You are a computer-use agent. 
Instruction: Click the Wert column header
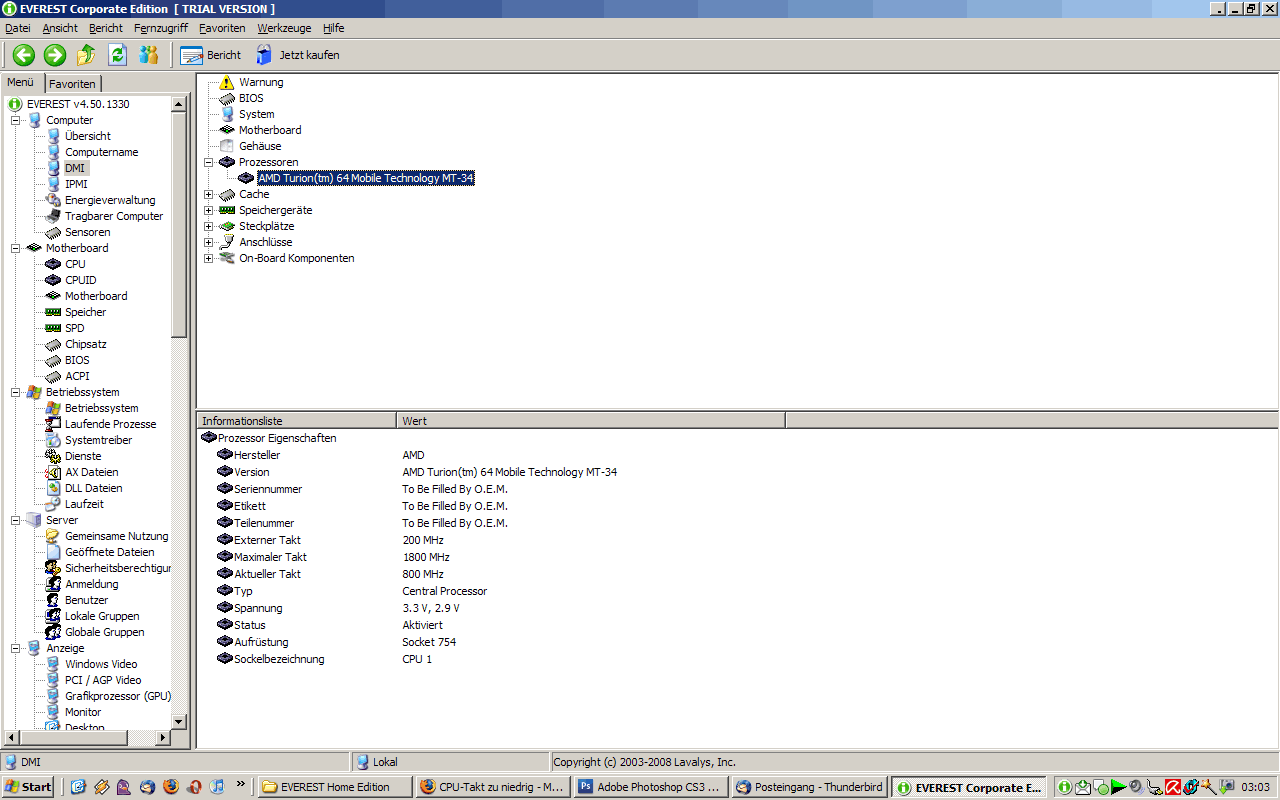[x=591, y=421]
